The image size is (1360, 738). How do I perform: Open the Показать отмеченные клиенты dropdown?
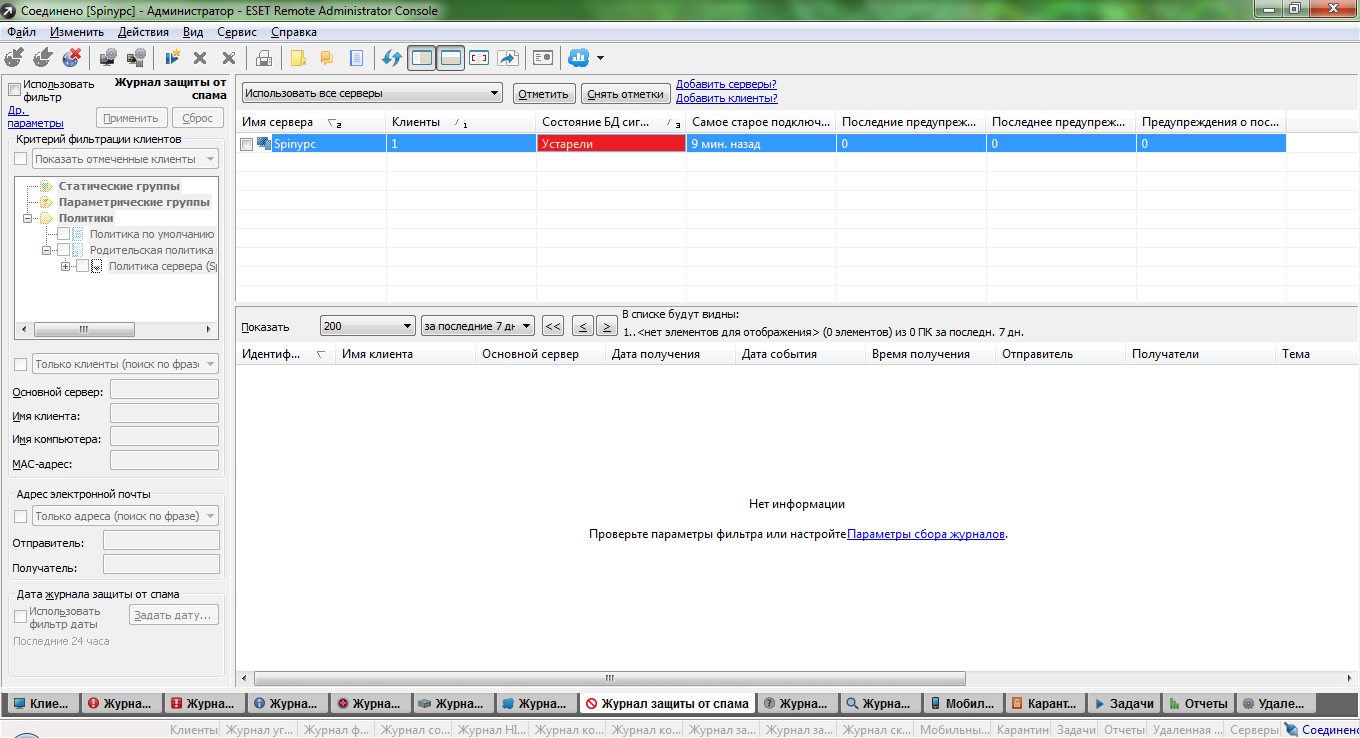point(125,159)
